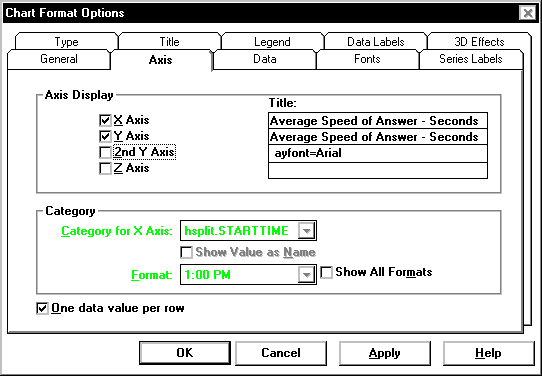The width and height of the screenshot is (542, 376).
Task: Click the Apply button
Action: tap(384, 353)
